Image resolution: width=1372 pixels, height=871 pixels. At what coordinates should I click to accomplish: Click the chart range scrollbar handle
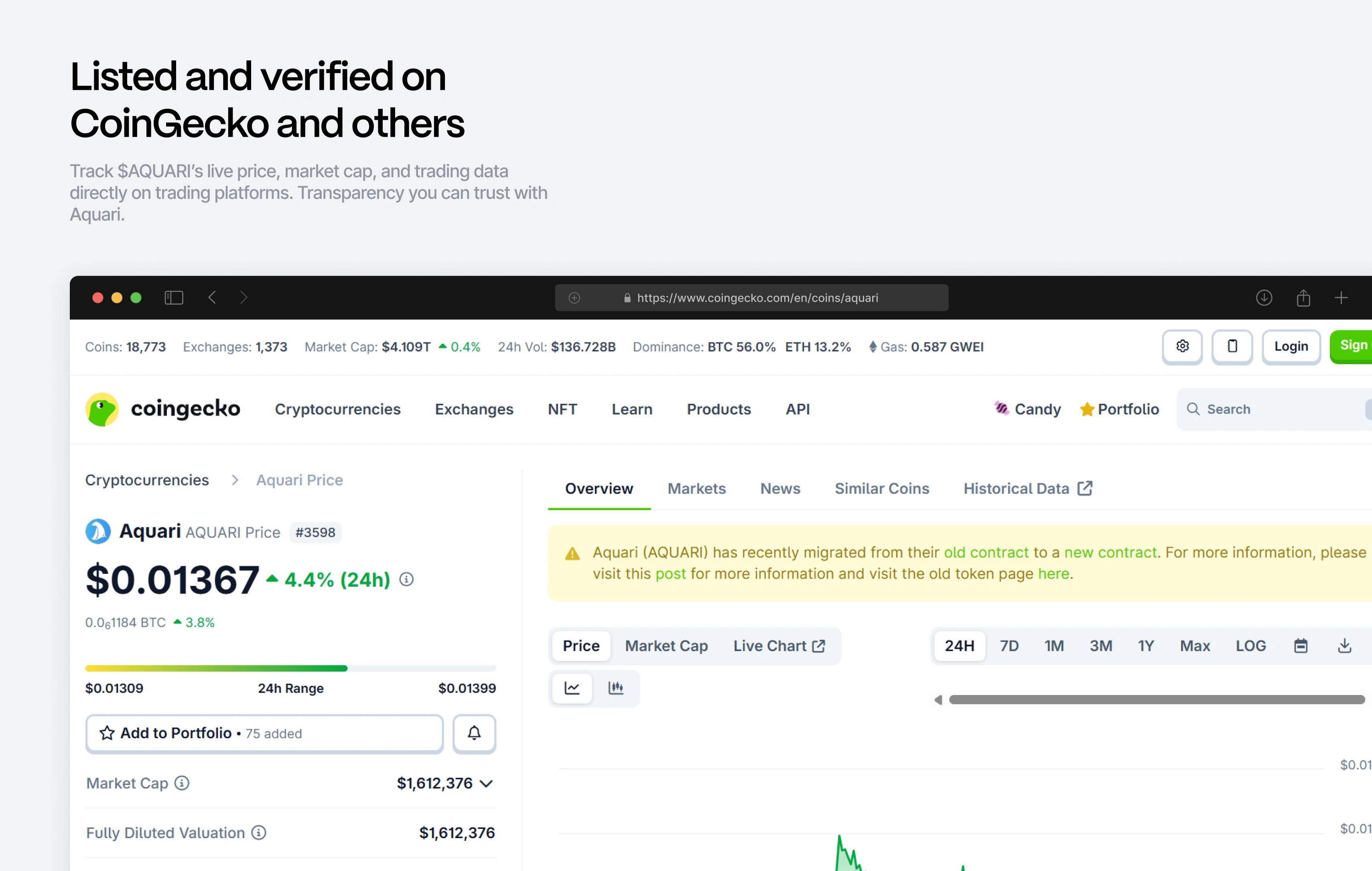[x=1157, y=699]
